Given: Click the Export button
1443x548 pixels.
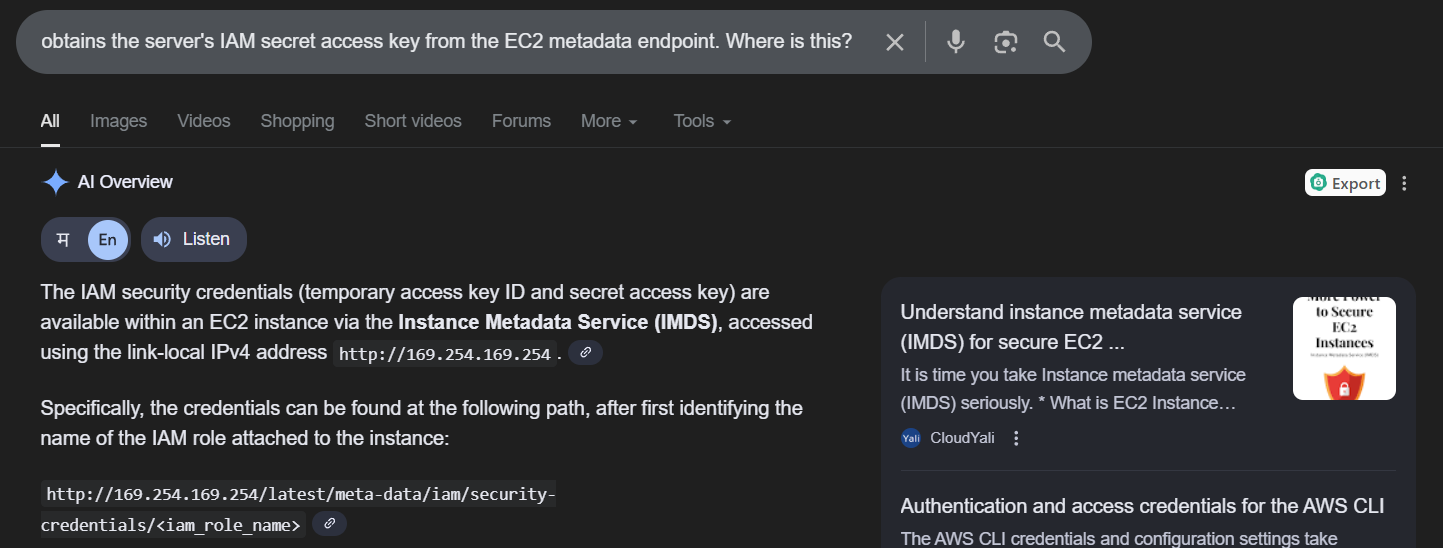Looking at the screenshot, I should pyautogui.click(x=1345, y=183).
